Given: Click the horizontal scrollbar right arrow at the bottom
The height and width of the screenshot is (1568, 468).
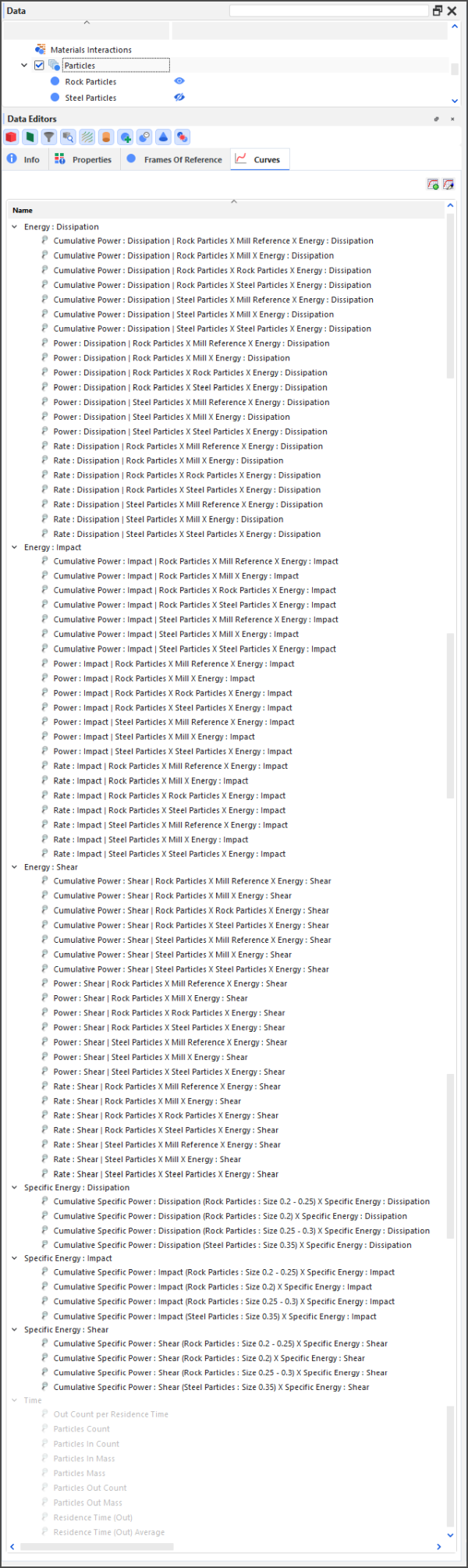Looking at the screenshot, I should [439, 1546].
